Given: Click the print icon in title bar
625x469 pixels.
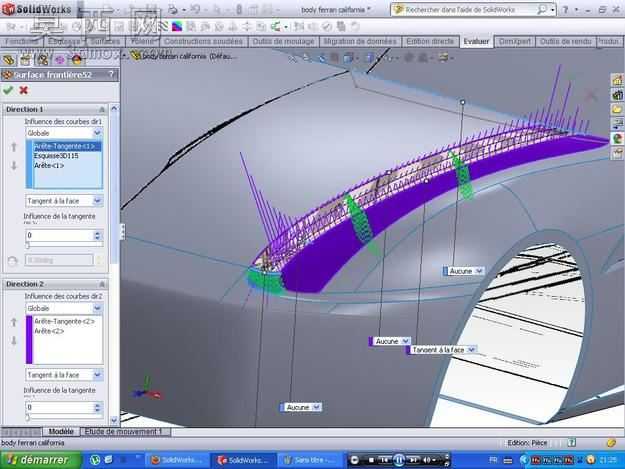Looking at the screenshot, I should 173,9.
